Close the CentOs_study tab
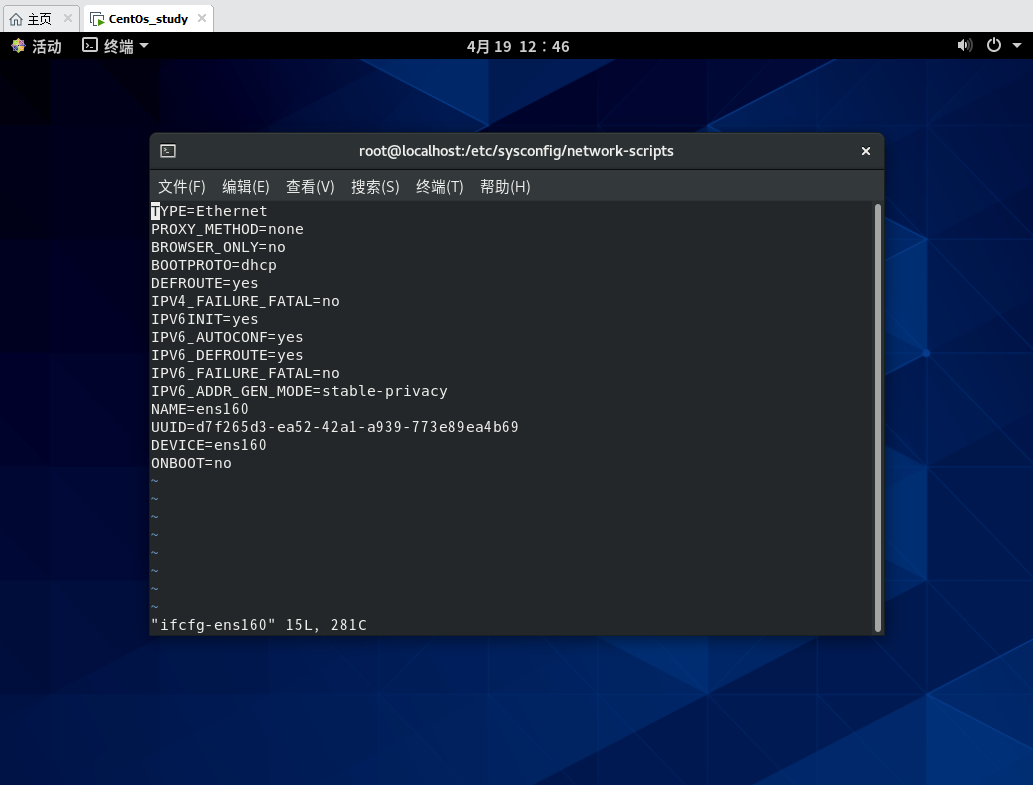The width and height of the screenshot is (1033, 785). click(x=201, y=18)
